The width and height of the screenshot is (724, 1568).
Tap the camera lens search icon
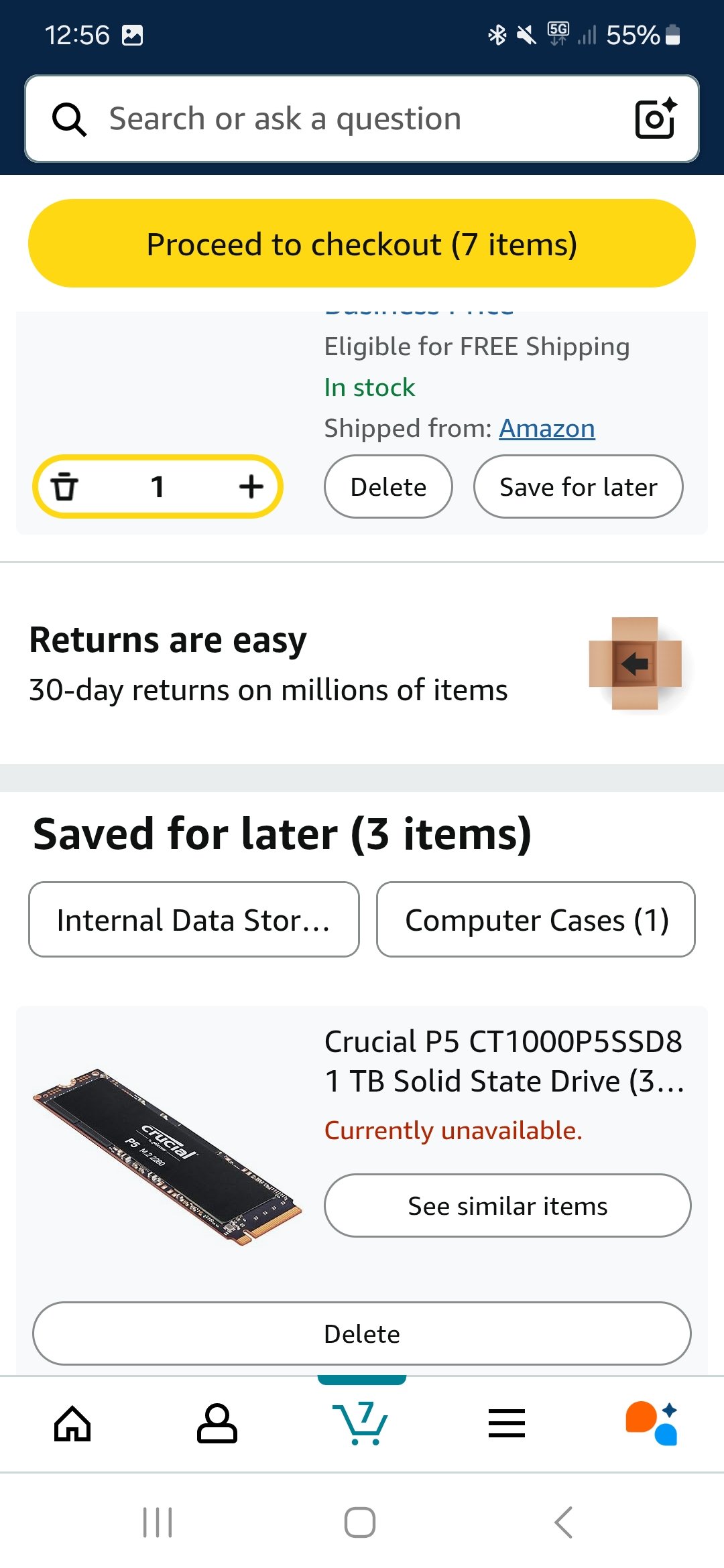pos(655,119)
